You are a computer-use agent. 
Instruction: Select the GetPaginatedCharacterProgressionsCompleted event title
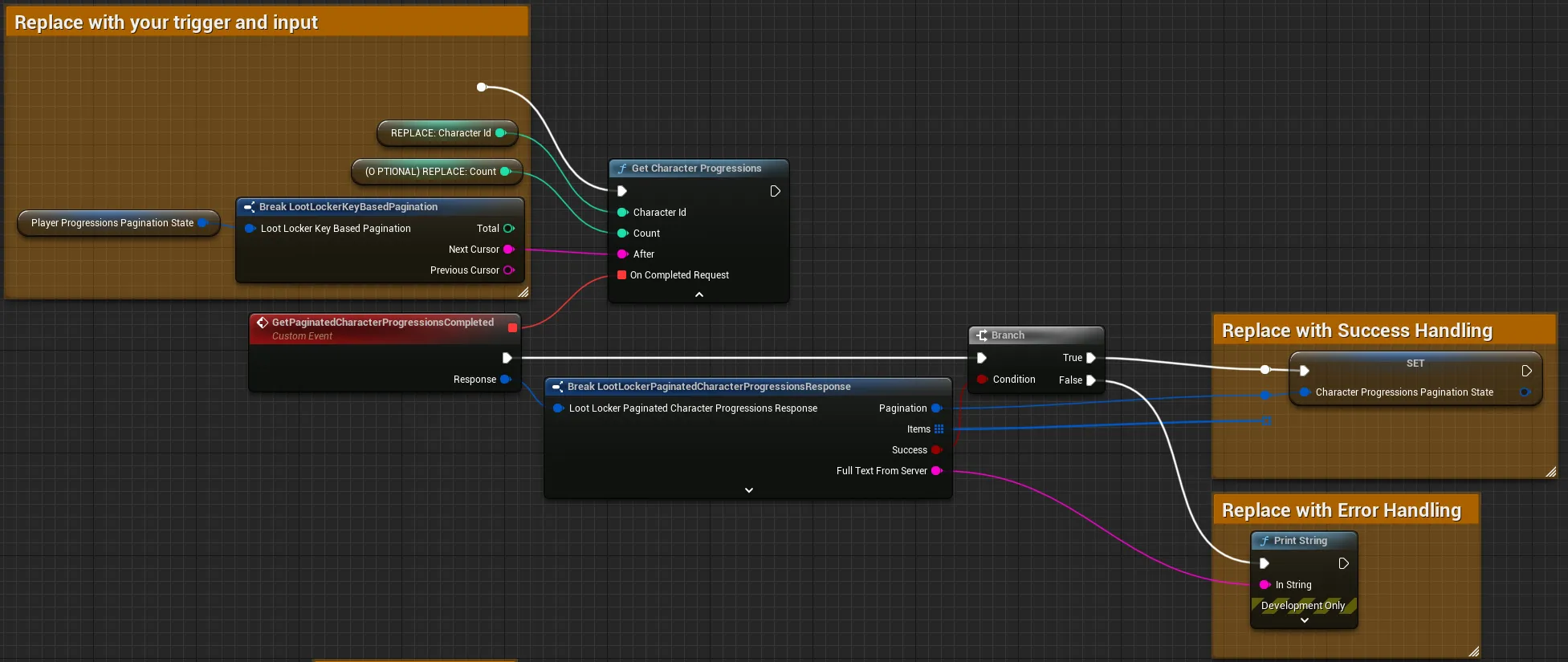(383, 323)
